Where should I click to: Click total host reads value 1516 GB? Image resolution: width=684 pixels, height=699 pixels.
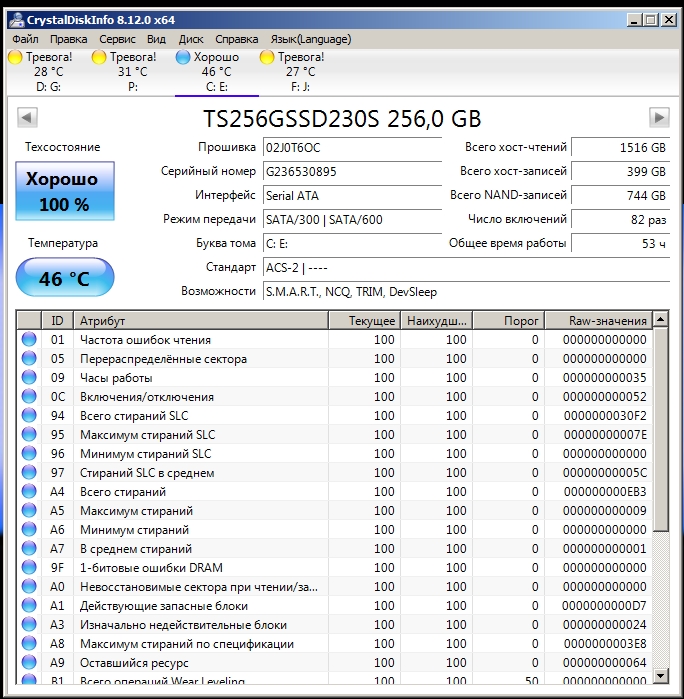[x=620, y=148]
